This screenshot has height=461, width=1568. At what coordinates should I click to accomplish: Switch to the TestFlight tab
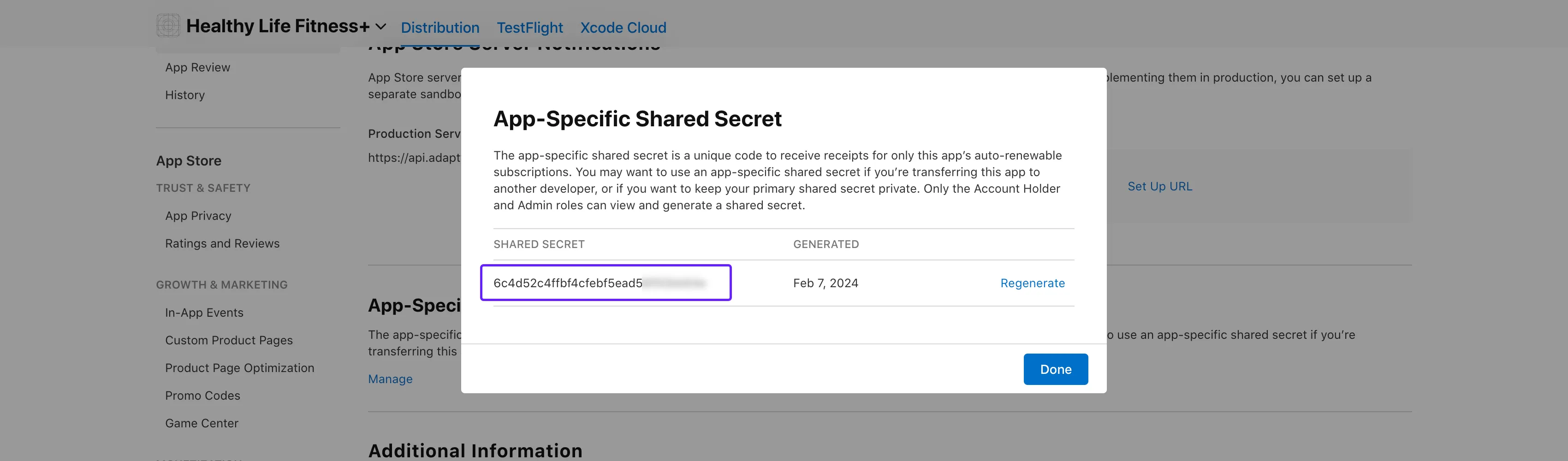[529, 28]
